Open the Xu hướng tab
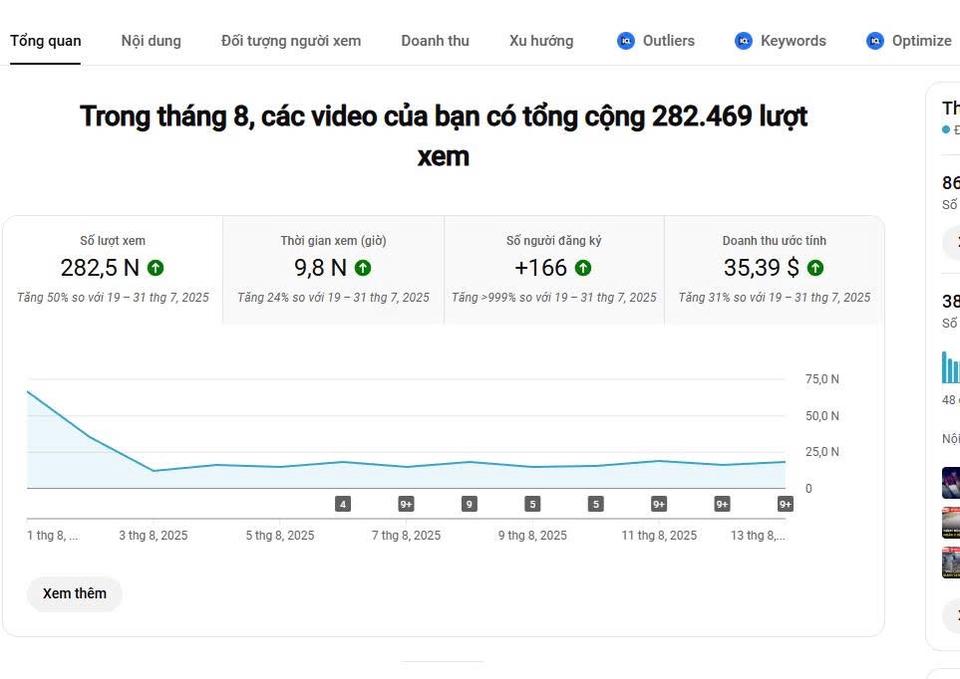The height and width of the screenshot is (679, 960). click(x=541, y=41)
